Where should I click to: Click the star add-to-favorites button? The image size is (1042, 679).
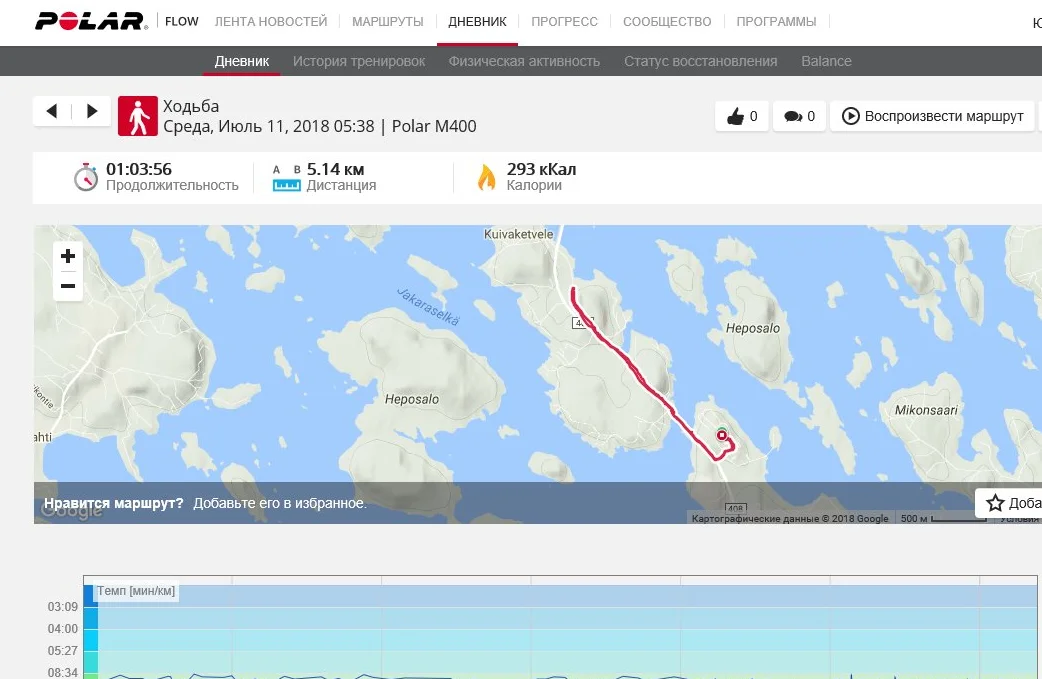click(x=1008, y=503)
